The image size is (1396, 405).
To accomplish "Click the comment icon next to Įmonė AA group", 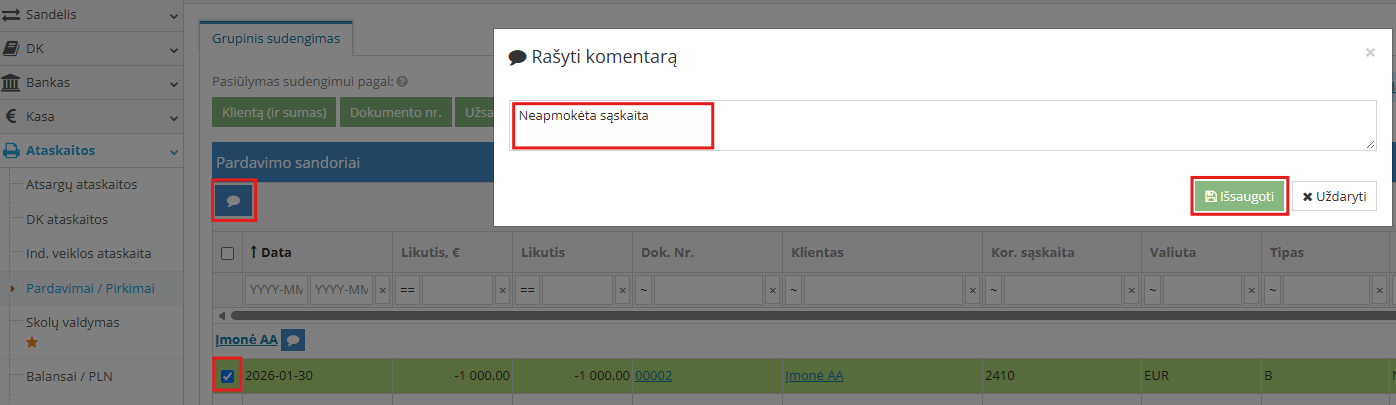I will [x=293, y=340].
